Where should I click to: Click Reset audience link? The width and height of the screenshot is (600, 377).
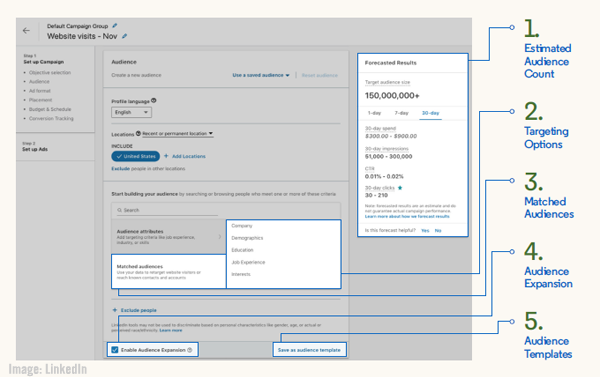[320, 75]
